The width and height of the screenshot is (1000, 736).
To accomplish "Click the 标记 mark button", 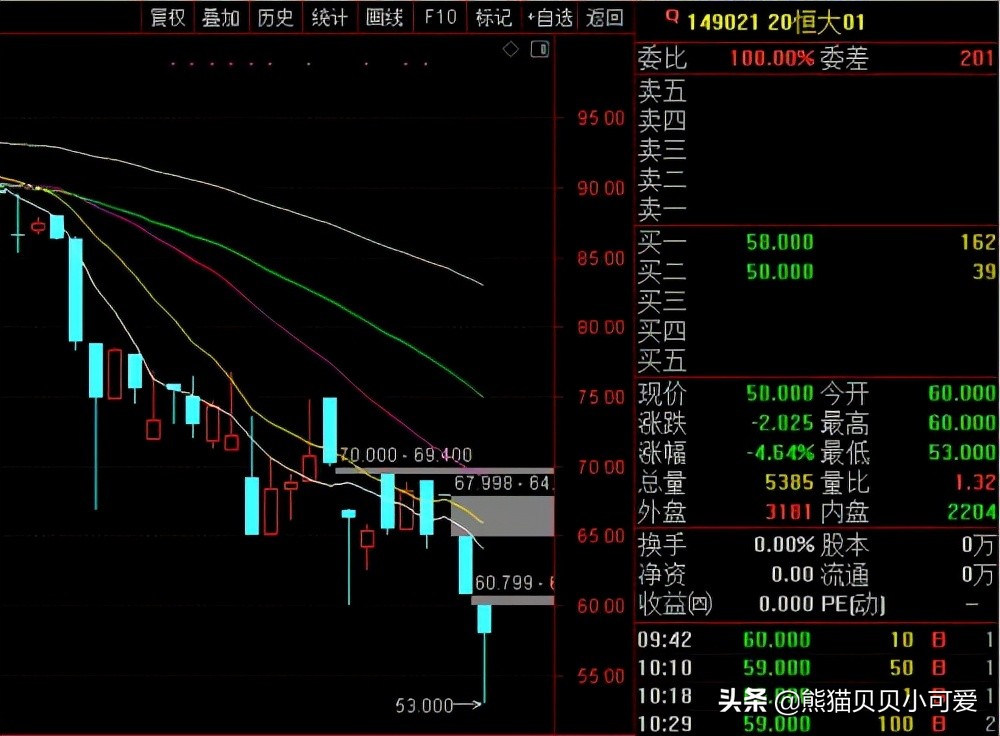I will [x=494, y=17].
